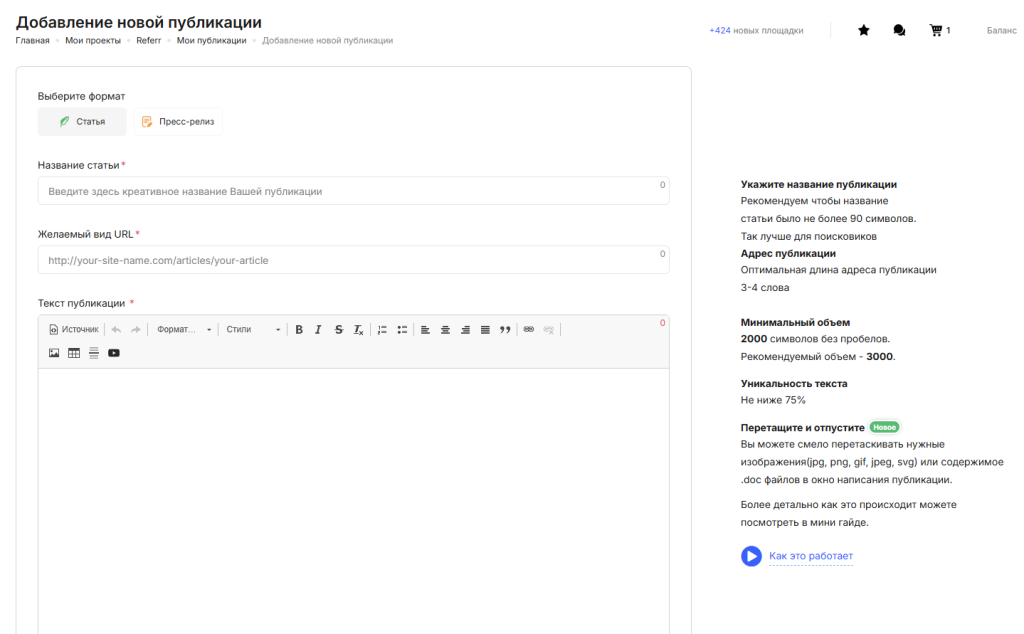
Task: Open the Формат dropdown
Action: pyautogui.click(x=184, y=329)
